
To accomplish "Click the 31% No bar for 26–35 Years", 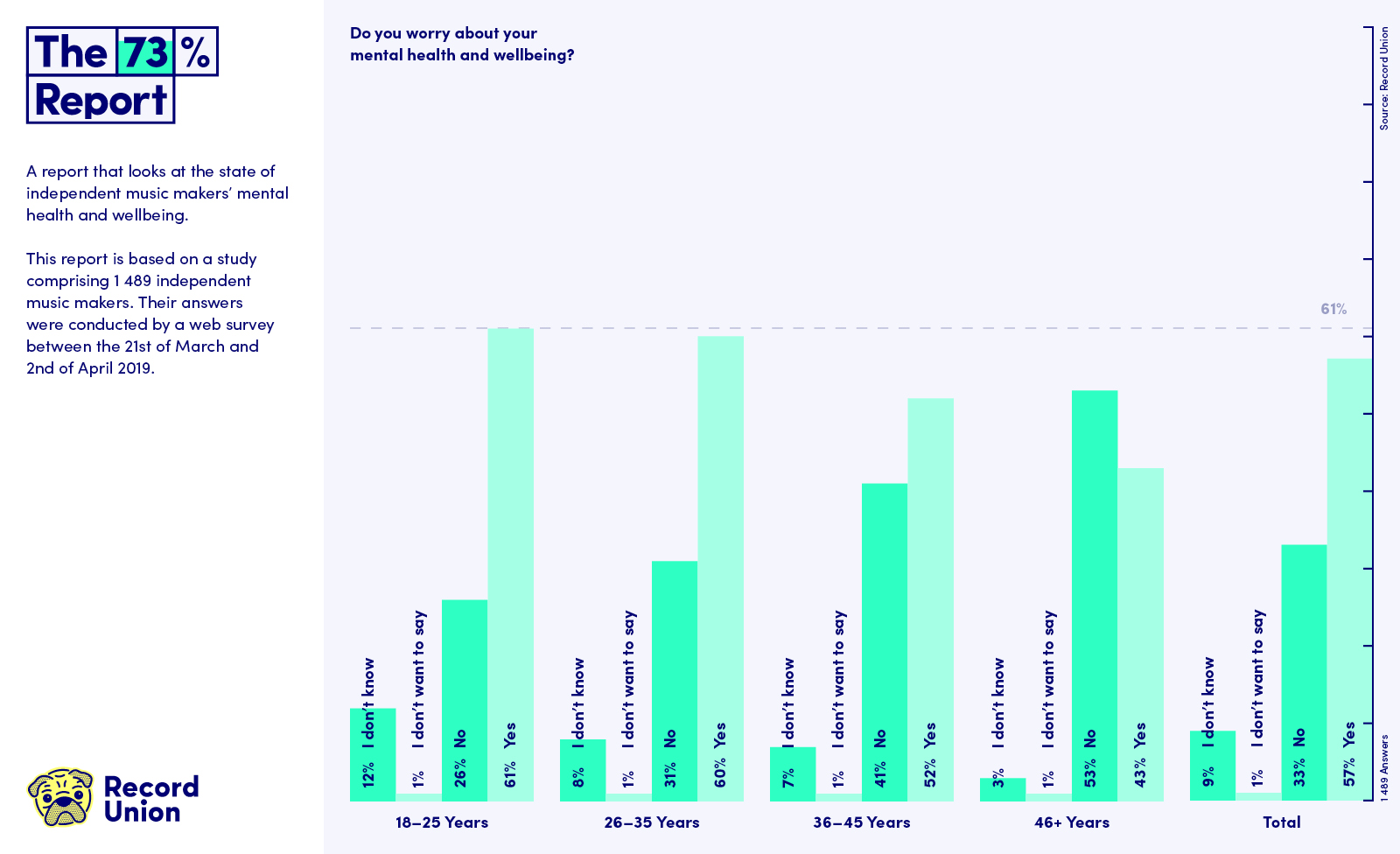I will pyautogui.click(x=675, y=681).
